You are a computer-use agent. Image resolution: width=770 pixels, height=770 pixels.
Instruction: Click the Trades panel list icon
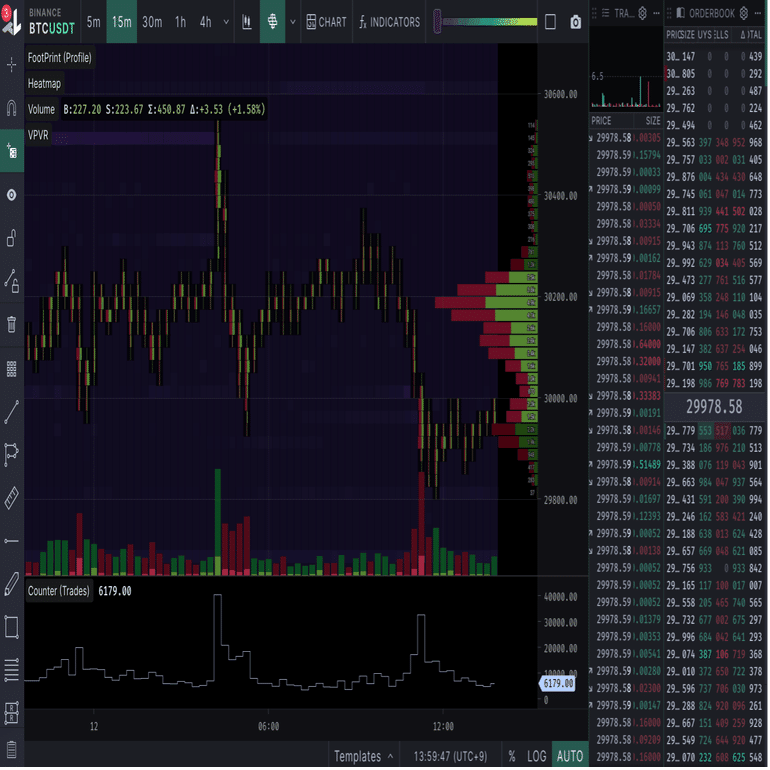click(605, 13)
